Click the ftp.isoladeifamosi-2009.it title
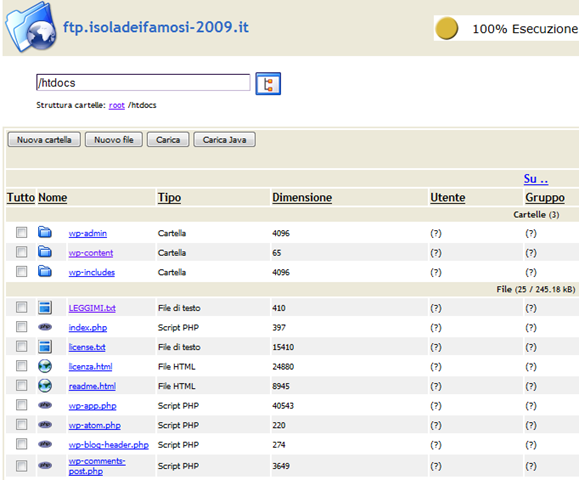Image resolution: width=579 pixels, height=480 pixels. (x=156, y=27)
